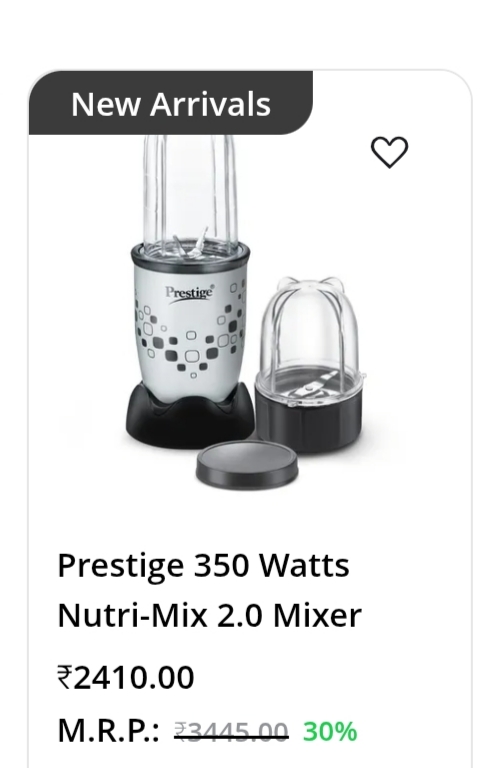Tap the M.R.P. label
Screen dimensions: 488x768
click(108, 731)
